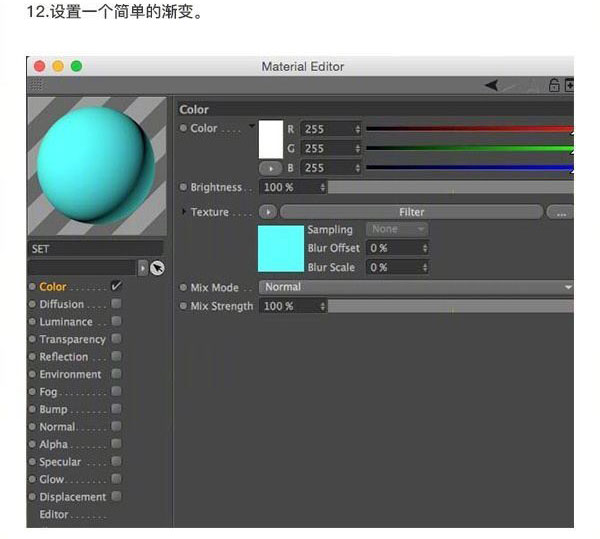The image size is (600, 539).
Task: Click the Blur Offset stepper arrows
Action: [x=425, y=248]
